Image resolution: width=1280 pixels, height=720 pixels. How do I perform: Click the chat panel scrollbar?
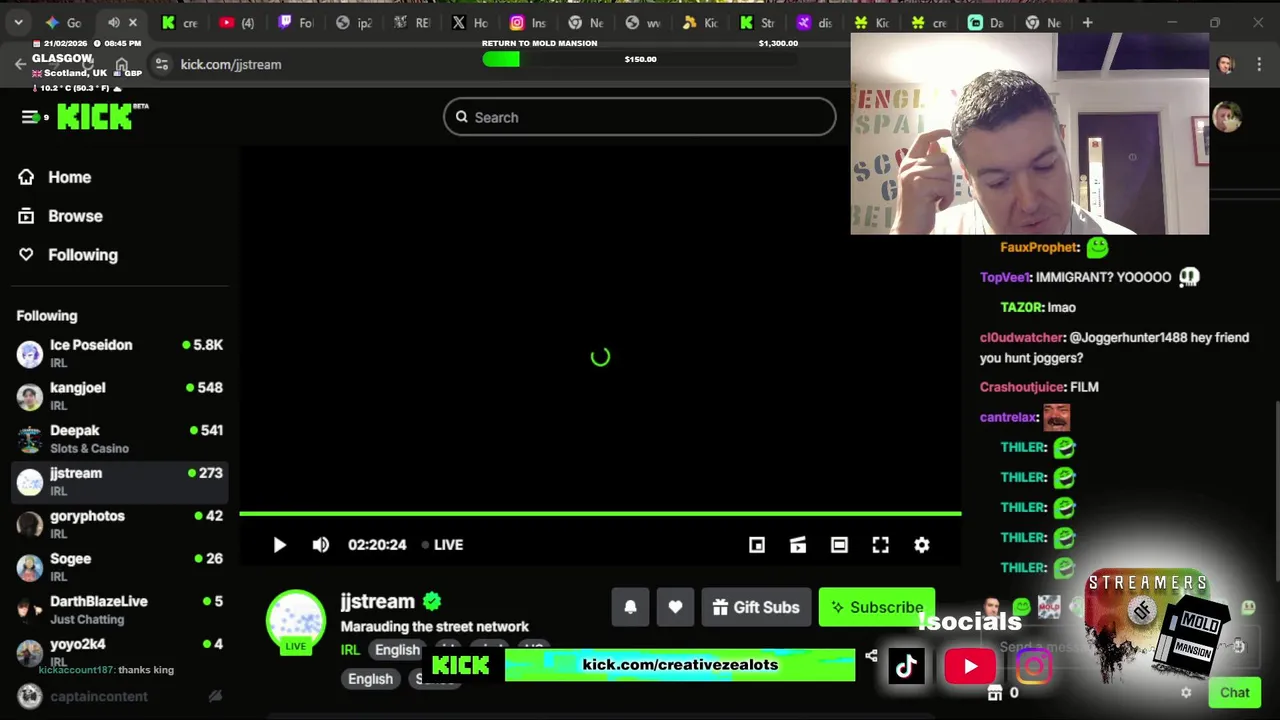pyautogui.click(x=1277, y=490)
